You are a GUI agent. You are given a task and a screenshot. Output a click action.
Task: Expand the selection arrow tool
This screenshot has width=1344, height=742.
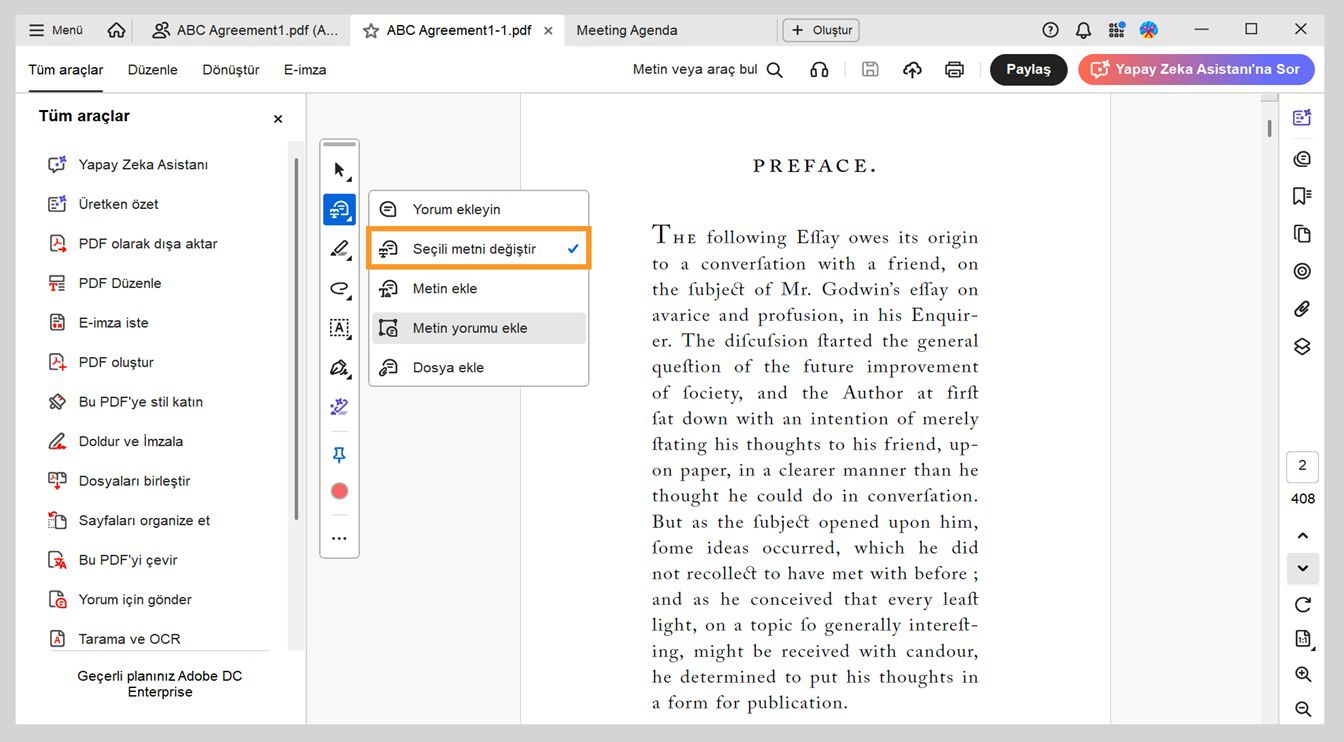pyautogui.click(x=339, y=170)
